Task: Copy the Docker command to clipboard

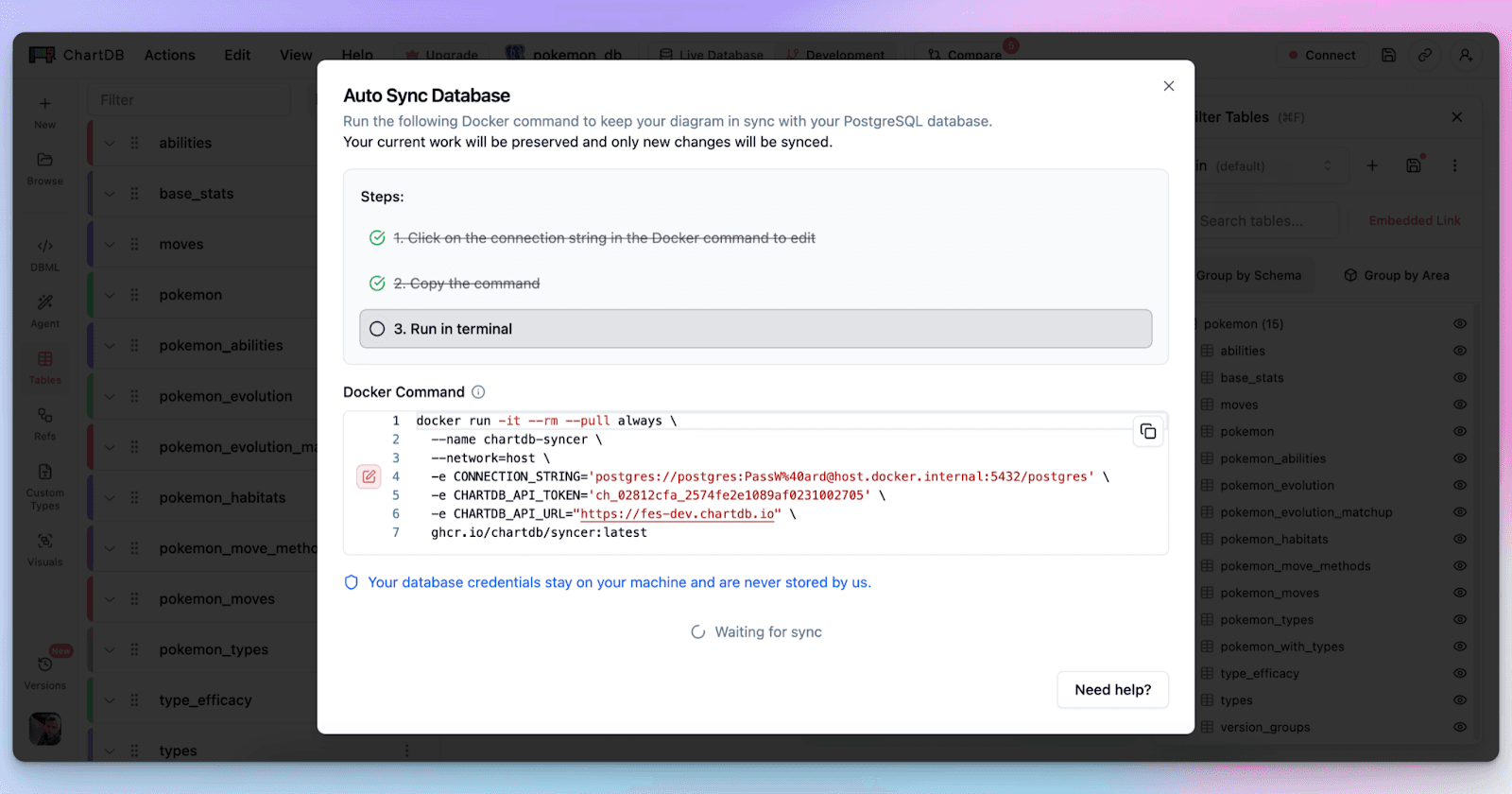Action: coord(1148,432)
